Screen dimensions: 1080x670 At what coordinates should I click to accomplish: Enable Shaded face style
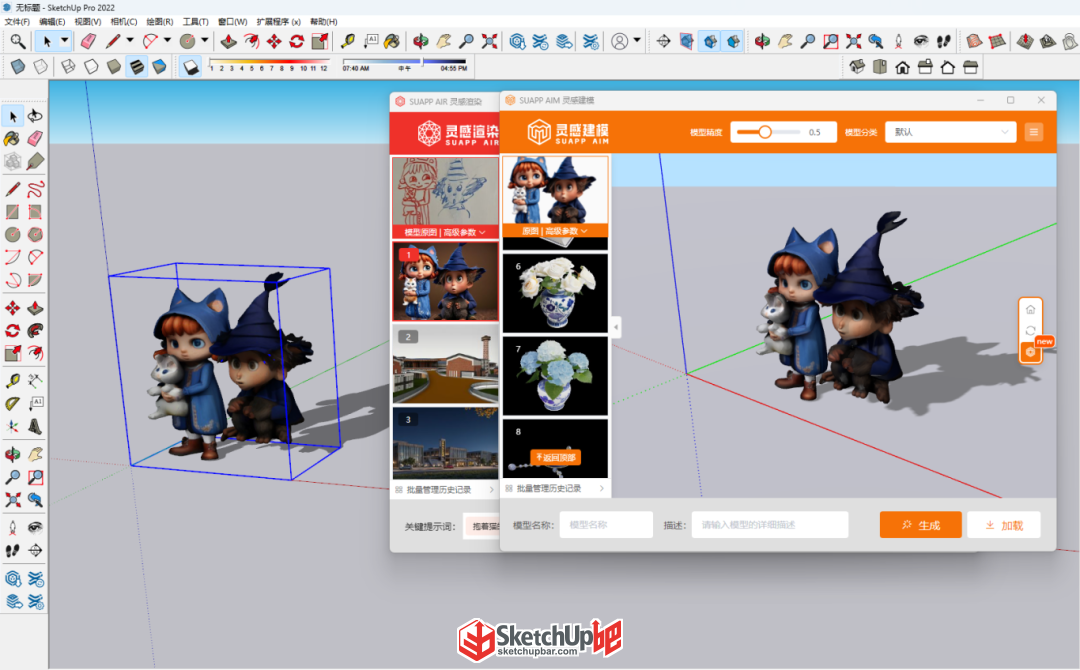click(x=114, y=67)
